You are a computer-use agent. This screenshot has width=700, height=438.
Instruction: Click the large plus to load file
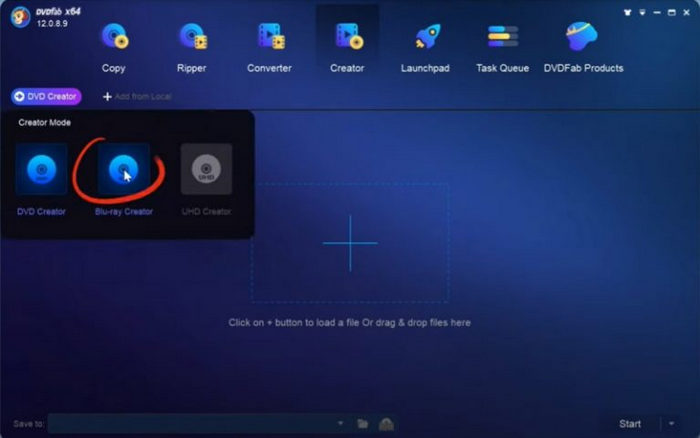pos(350,243)
